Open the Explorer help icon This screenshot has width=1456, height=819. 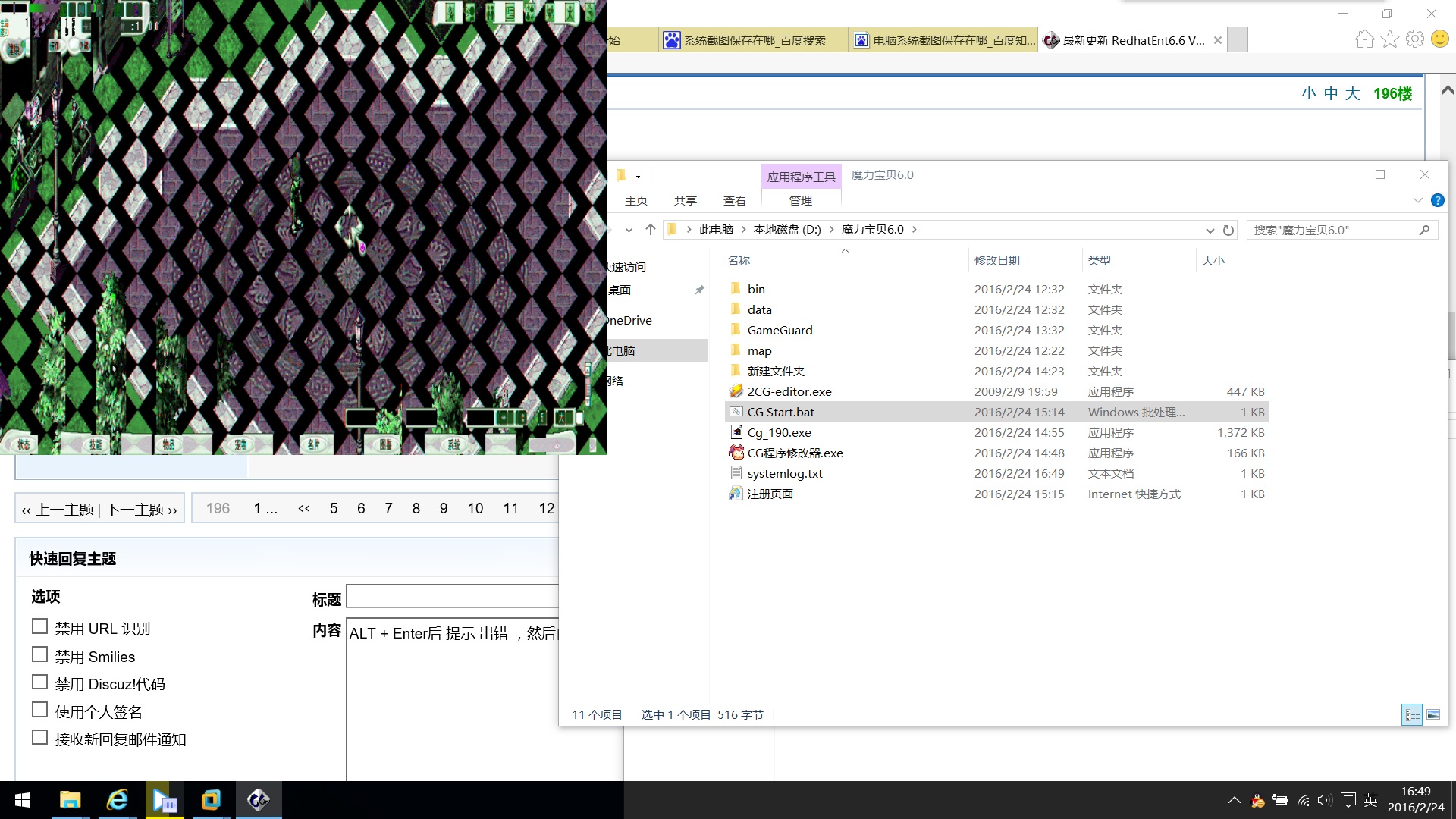tap(1437, 200)
